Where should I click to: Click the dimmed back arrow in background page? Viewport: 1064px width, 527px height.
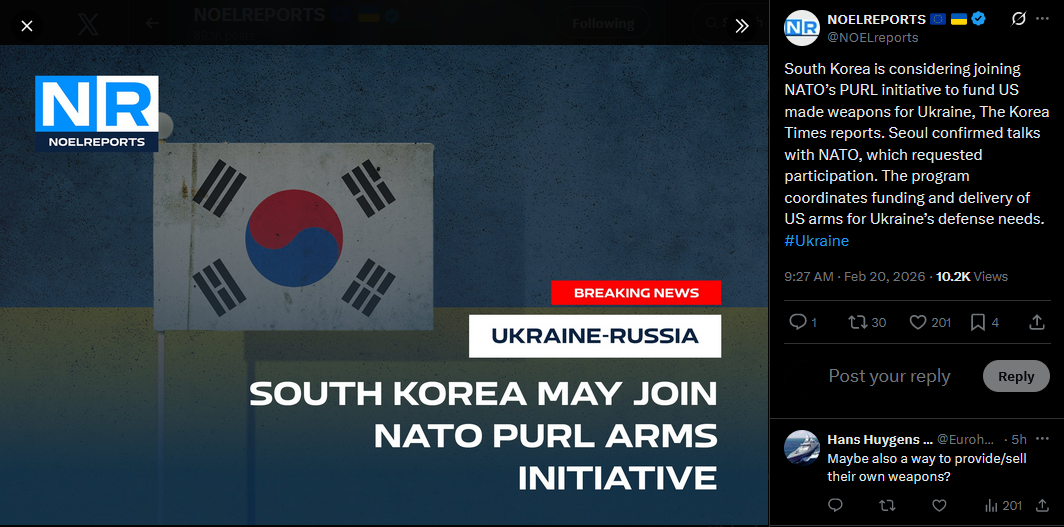[x=152, y=24]
